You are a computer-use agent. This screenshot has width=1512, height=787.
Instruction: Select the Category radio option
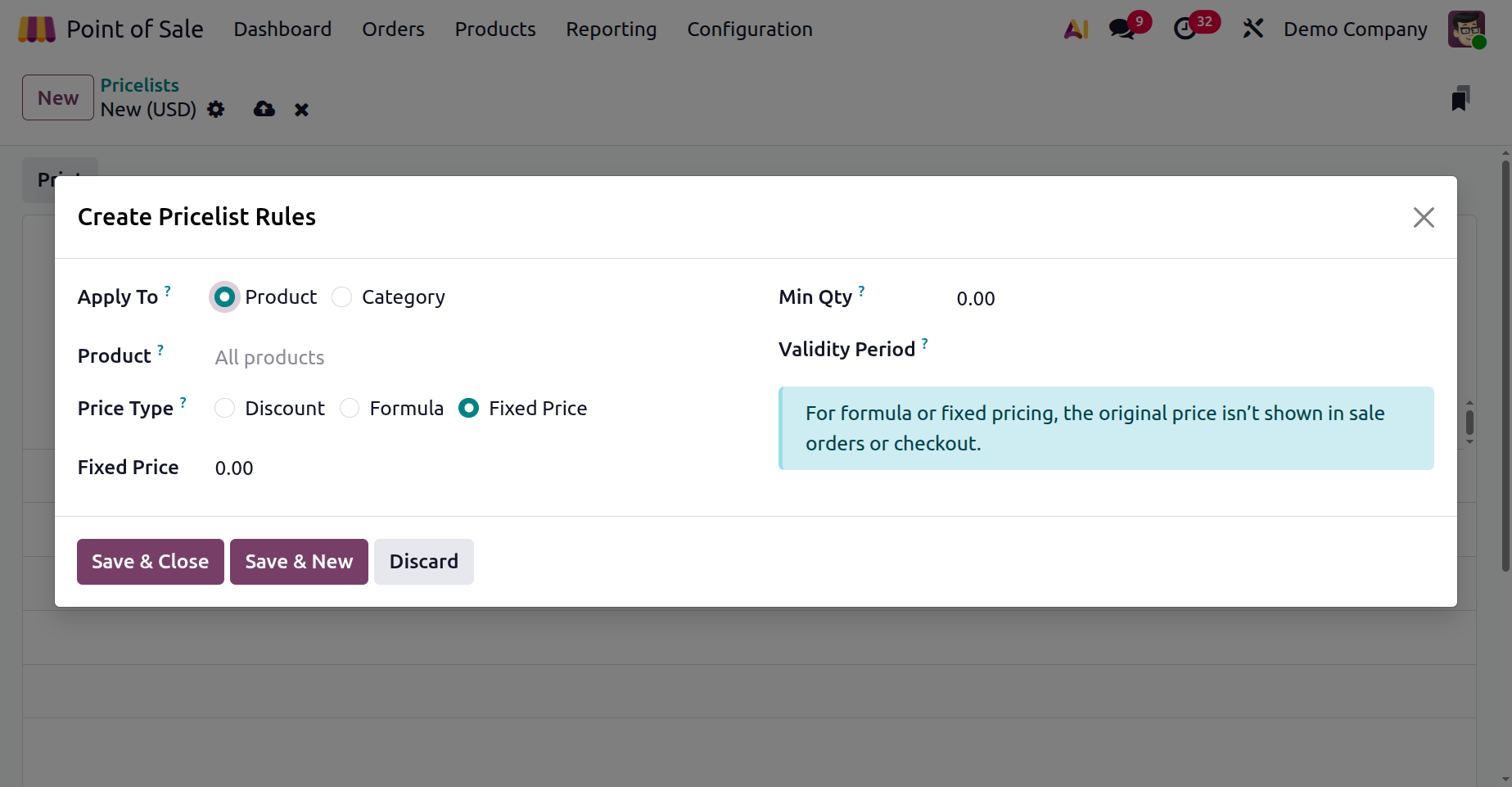point(342,297)
